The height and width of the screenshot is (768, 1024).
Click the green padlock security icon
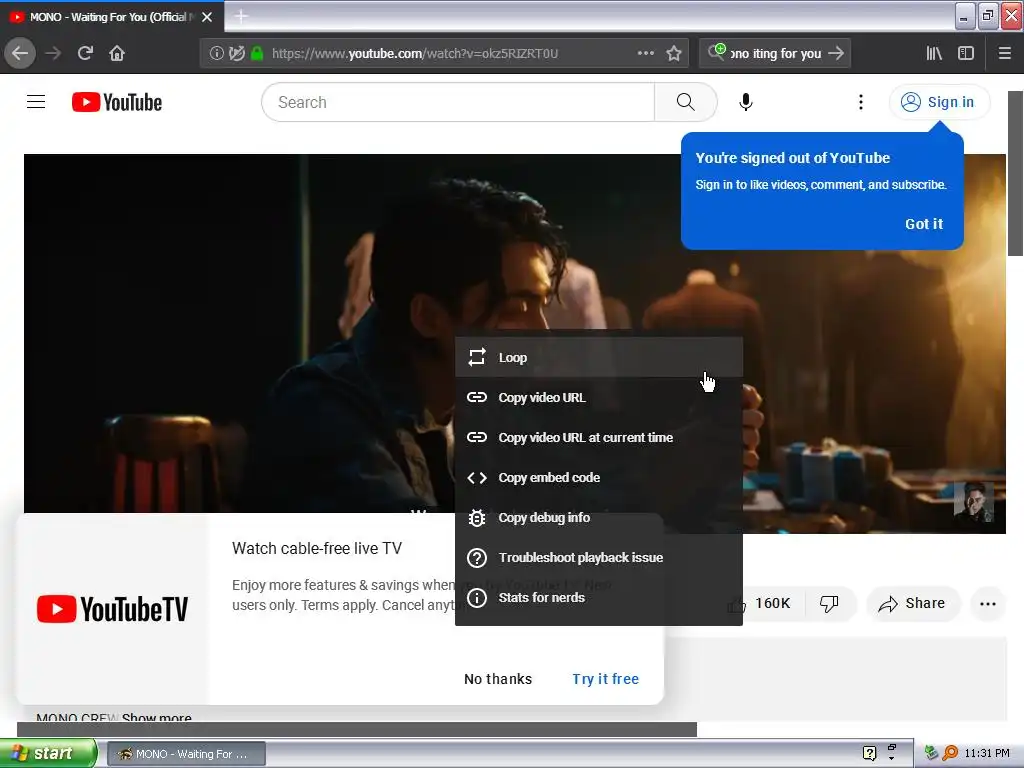257,53
